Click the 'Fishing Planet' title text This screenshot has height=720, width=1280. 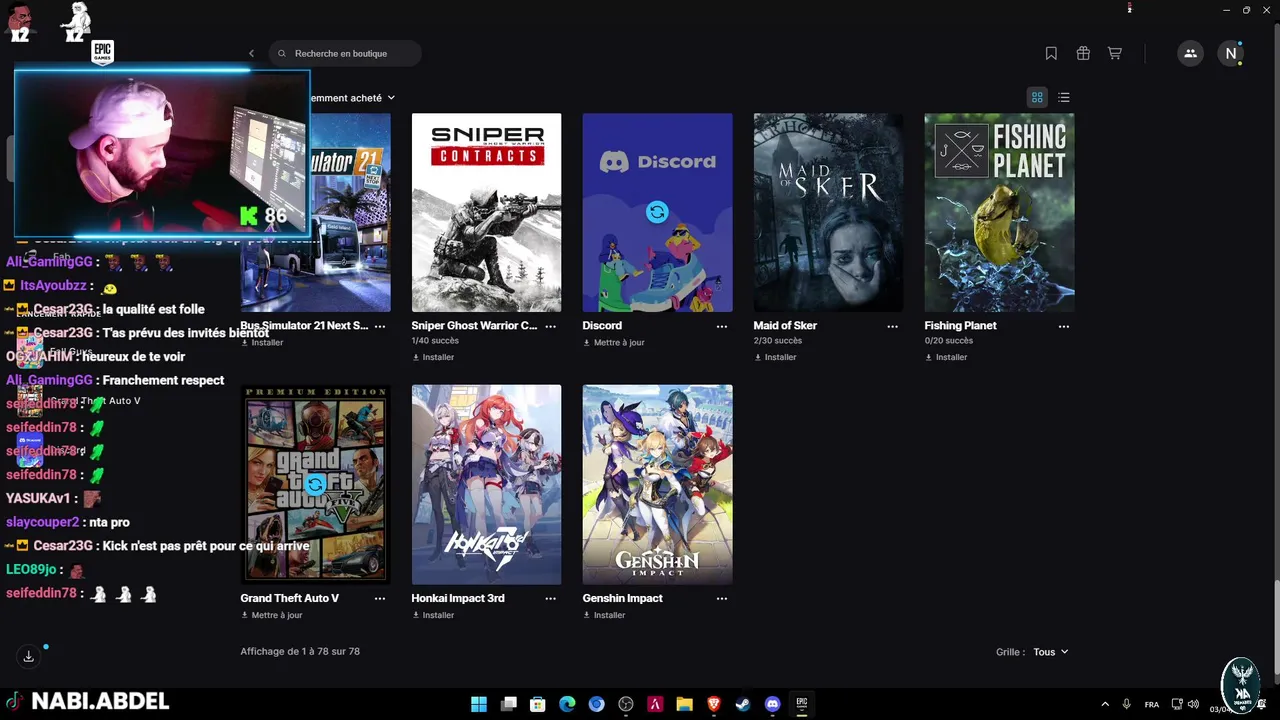(960, 326)
